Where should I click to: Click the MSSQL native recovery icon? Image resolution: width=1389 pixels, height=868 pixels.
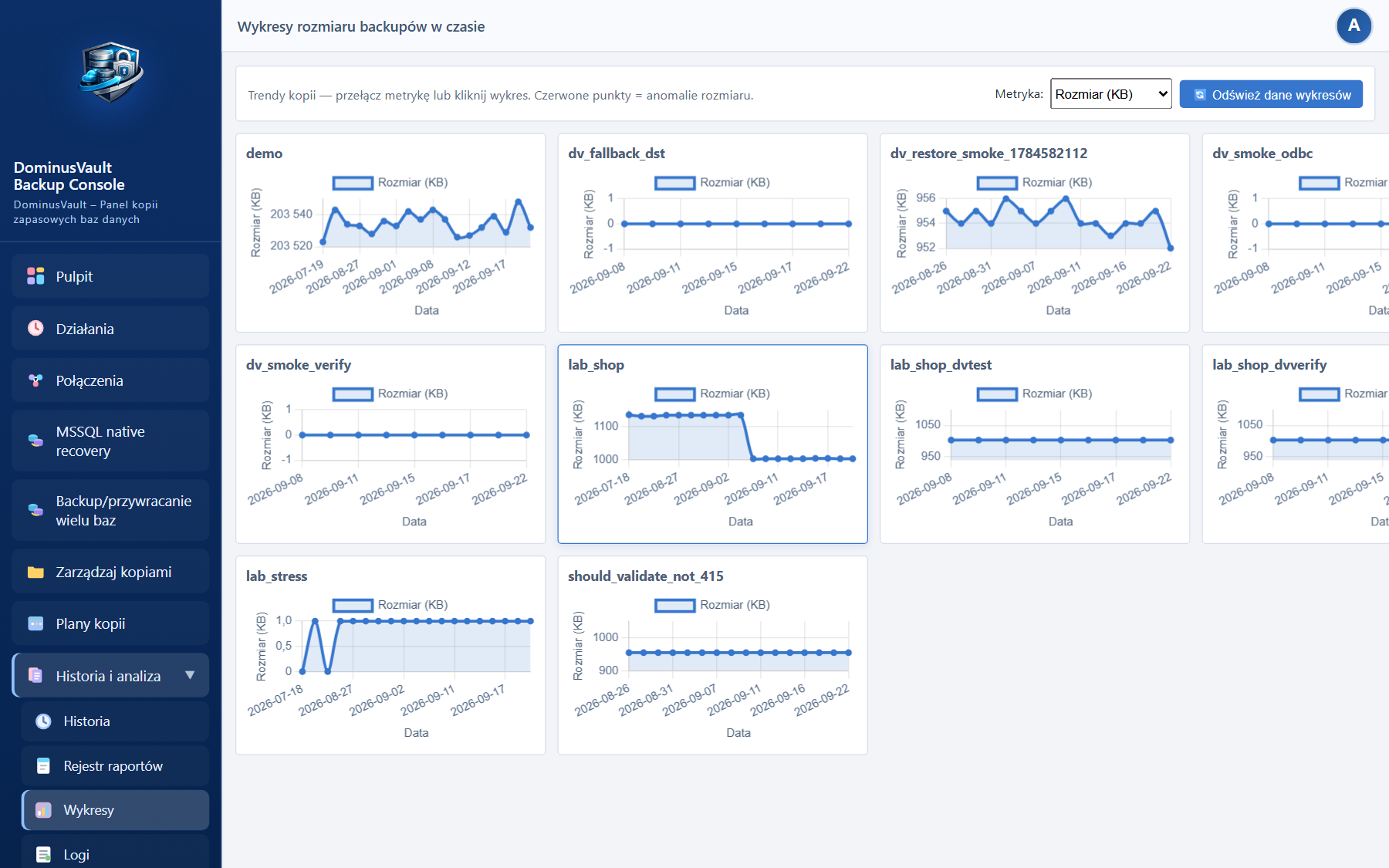35,441
